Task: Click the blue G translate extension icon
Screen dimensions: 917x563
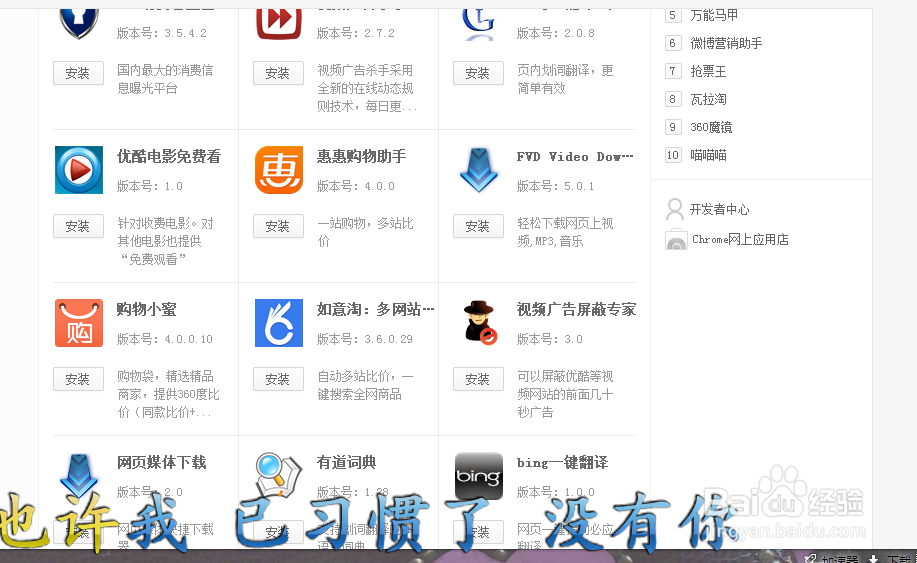Action: pyautogui.click(x=479, y=25)
